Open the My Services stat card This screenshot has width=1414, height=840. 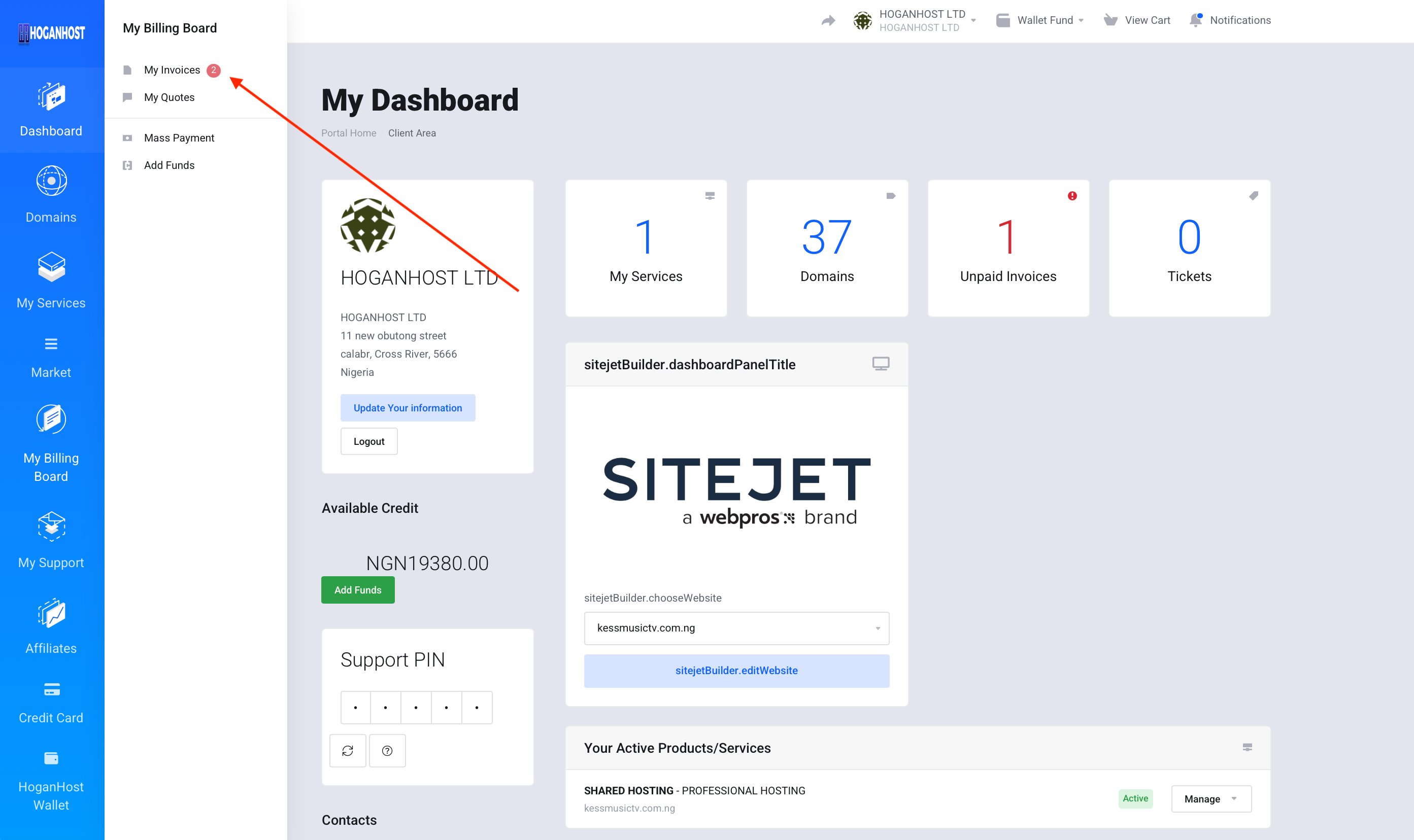(646, 248)
